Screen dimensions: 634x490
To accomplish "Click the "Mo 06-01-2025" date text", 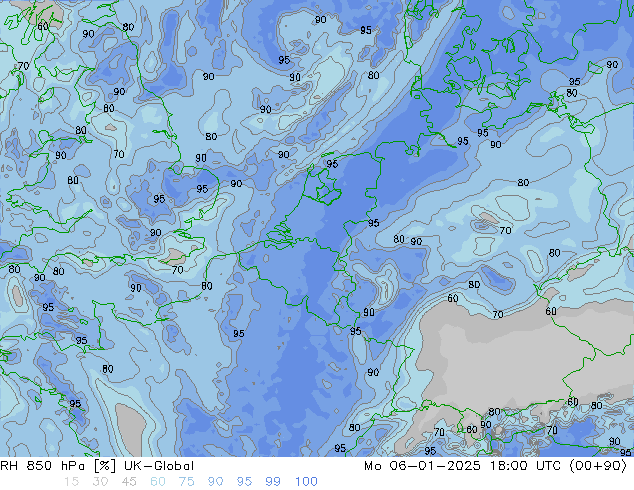I will pos(423,466).
